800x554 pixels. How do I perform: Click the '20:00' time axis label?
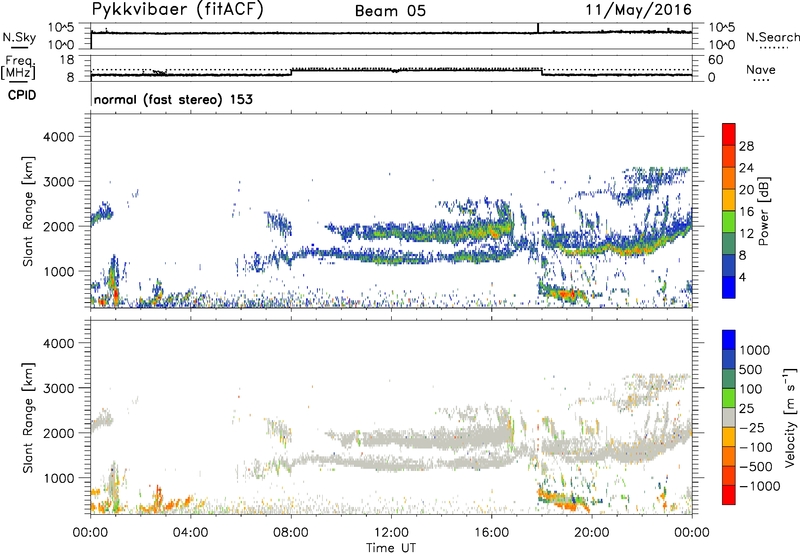(x=592, y=533)
